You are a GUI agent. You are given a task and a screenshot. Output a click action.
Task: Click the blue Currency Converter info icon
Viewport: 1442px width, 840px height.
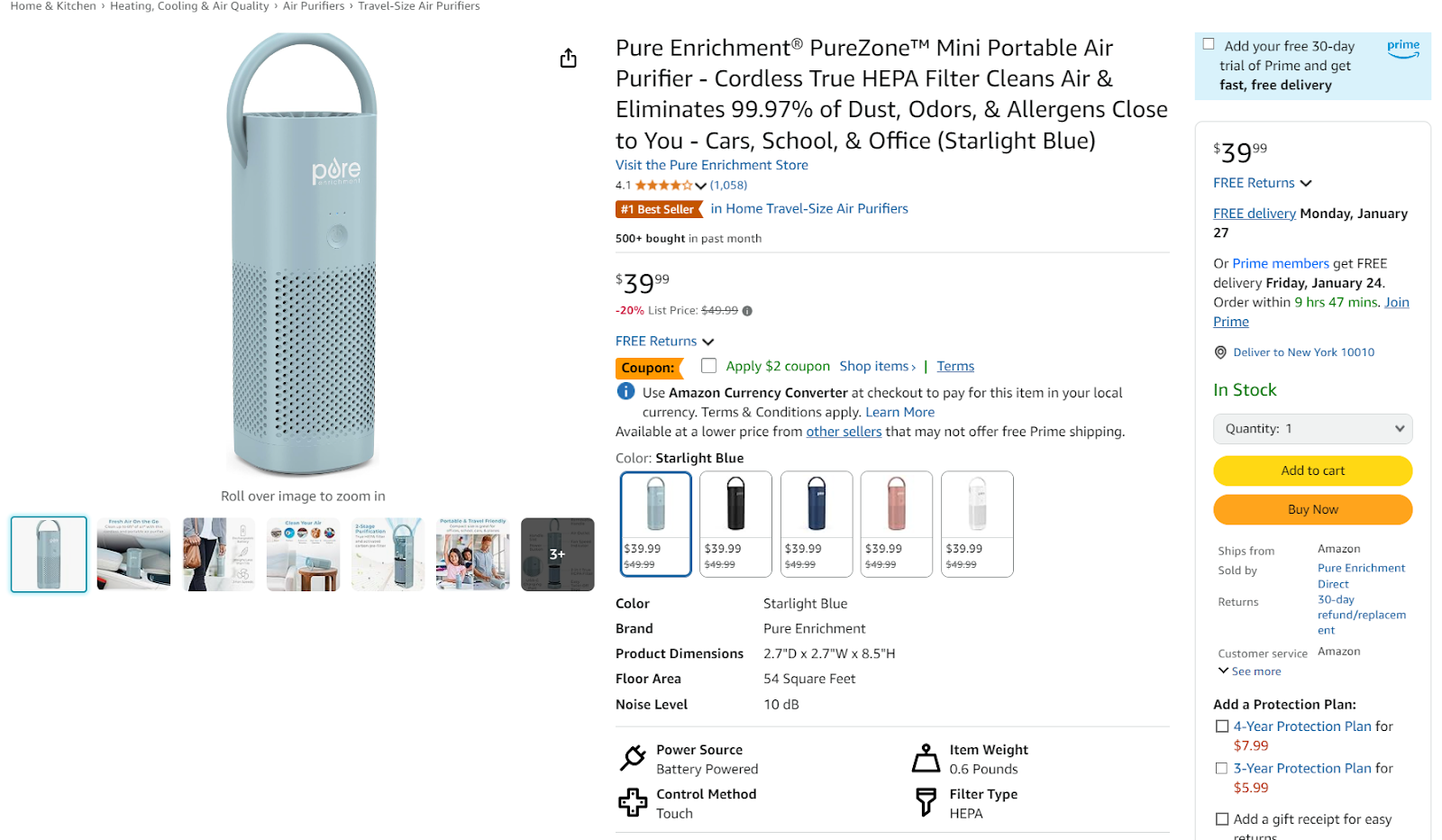click(x=625, y=391)
